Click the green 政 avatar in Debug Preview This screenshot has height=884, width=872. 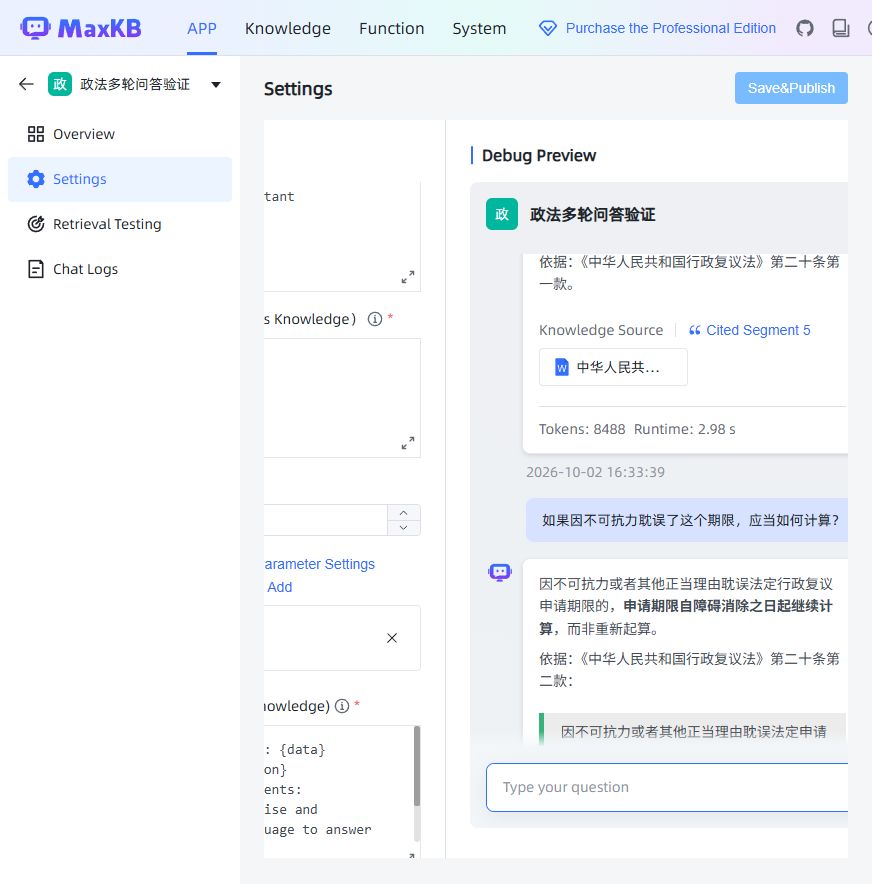click(x=502, y=214)
